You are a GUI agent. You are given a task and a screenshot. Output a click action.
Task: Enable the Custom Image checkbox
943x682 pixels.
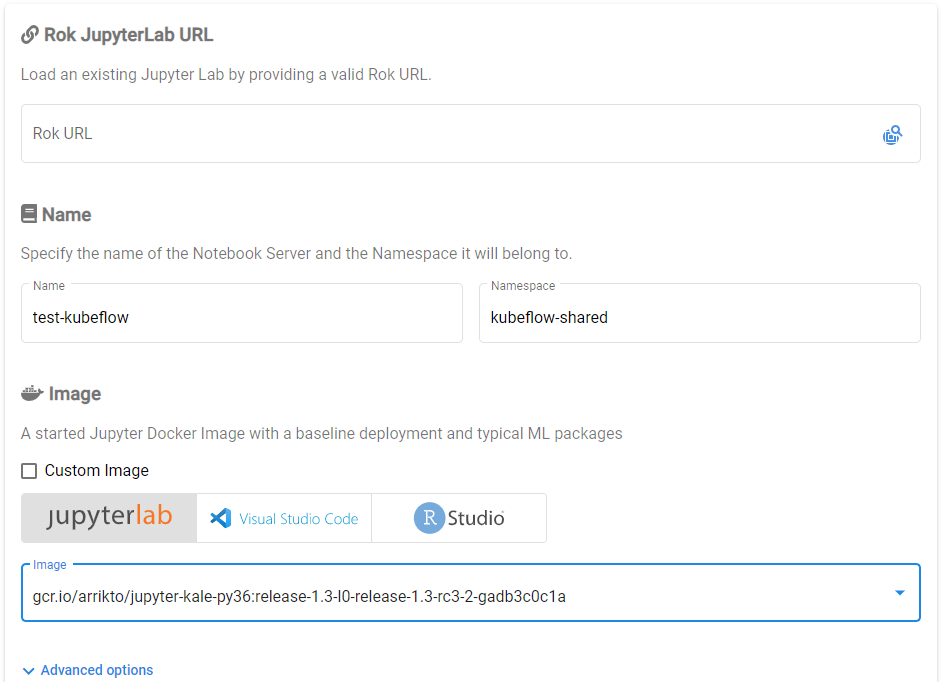pos(29,470)
